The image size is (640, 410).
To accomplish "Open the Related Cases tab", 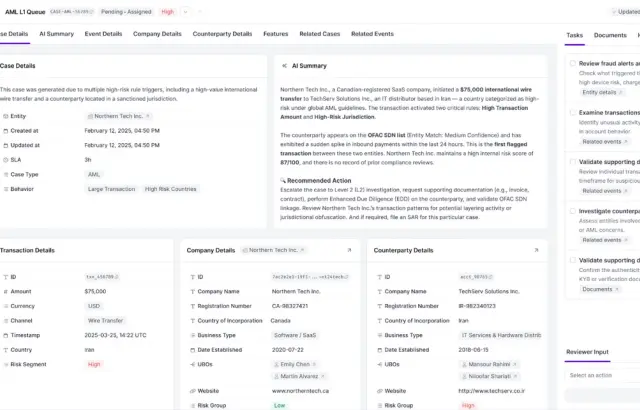I will (x=320, y=34).
